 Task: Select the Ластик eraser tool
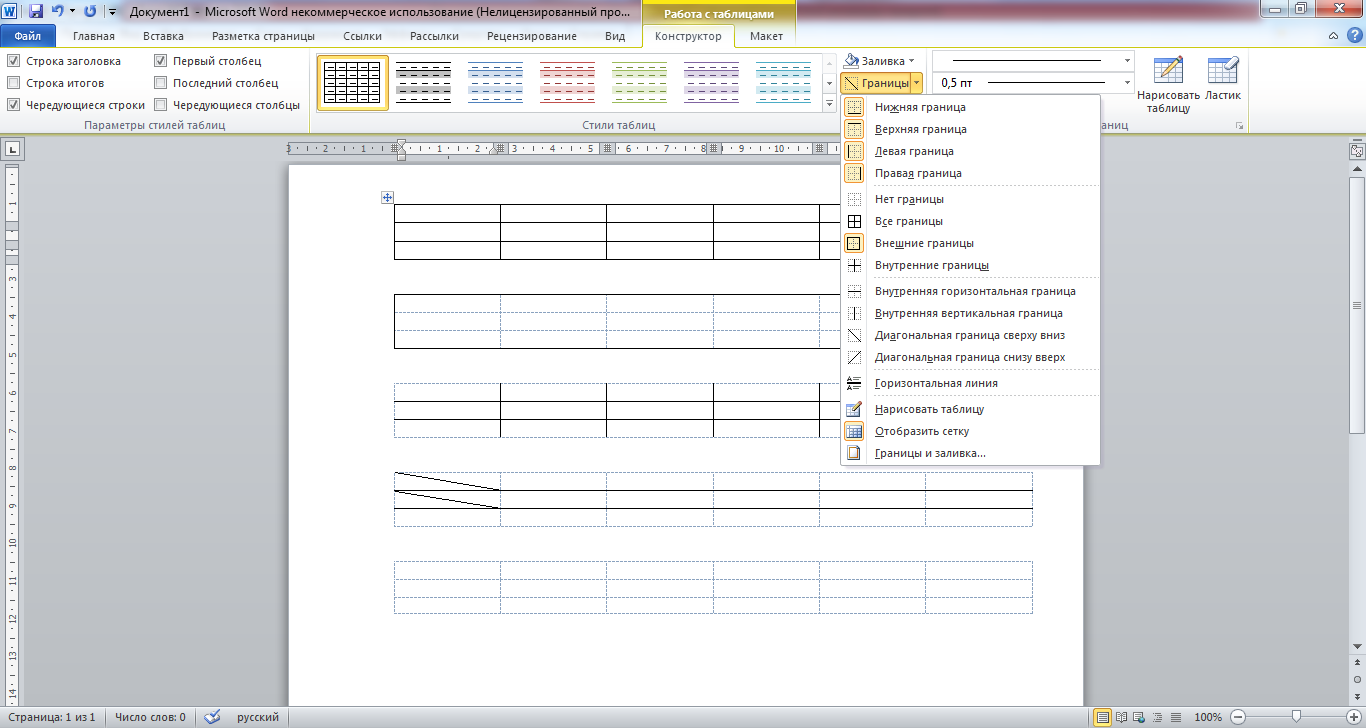click(1223, 80)
